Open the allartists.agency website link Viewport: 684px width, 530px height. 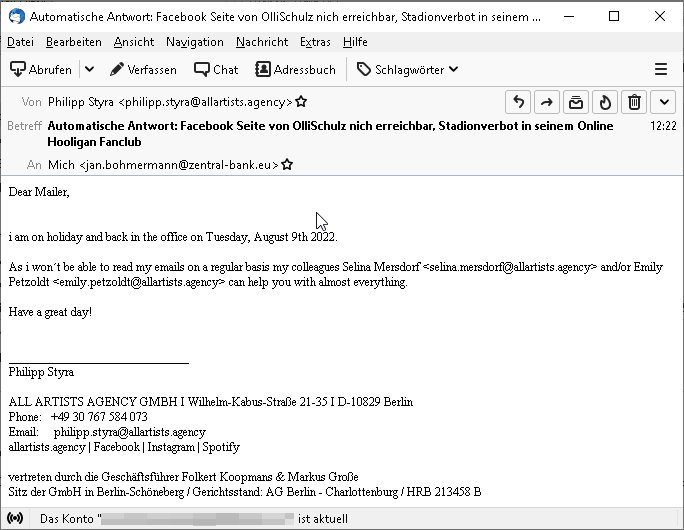(x=47, y=447)
